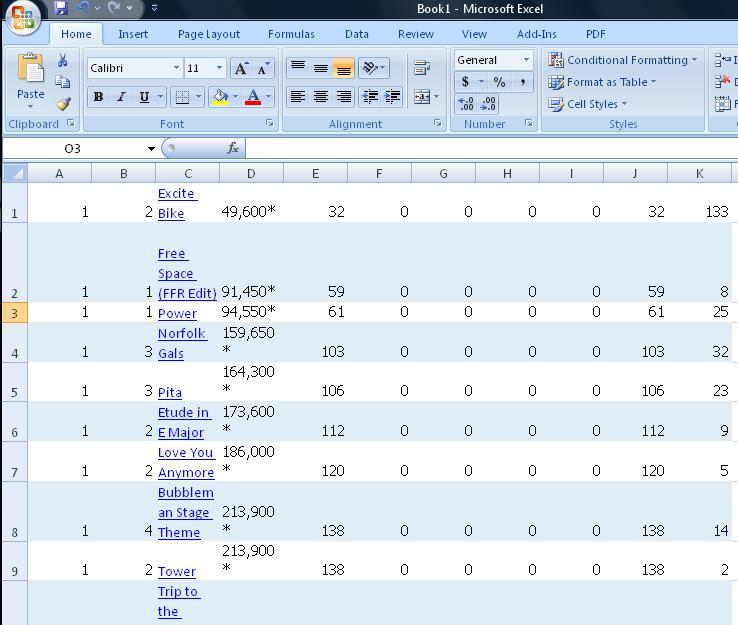Click the Paste clipboard icon
738x625 pixels.
point(31,68)
